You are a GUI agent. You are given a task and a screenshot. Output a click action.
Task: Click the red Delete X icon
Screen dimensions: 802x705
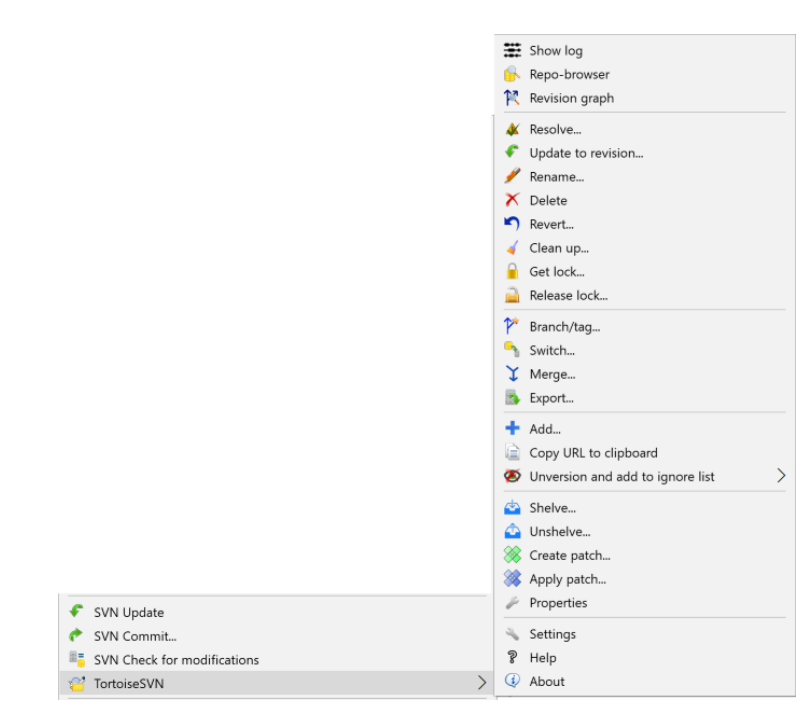point(512,200)
